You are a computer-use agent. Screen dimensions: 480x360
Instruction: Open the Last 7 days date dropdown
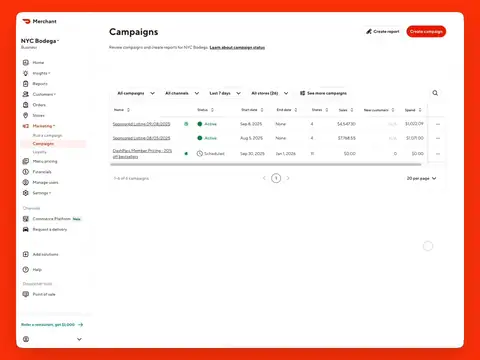(225, 93)
